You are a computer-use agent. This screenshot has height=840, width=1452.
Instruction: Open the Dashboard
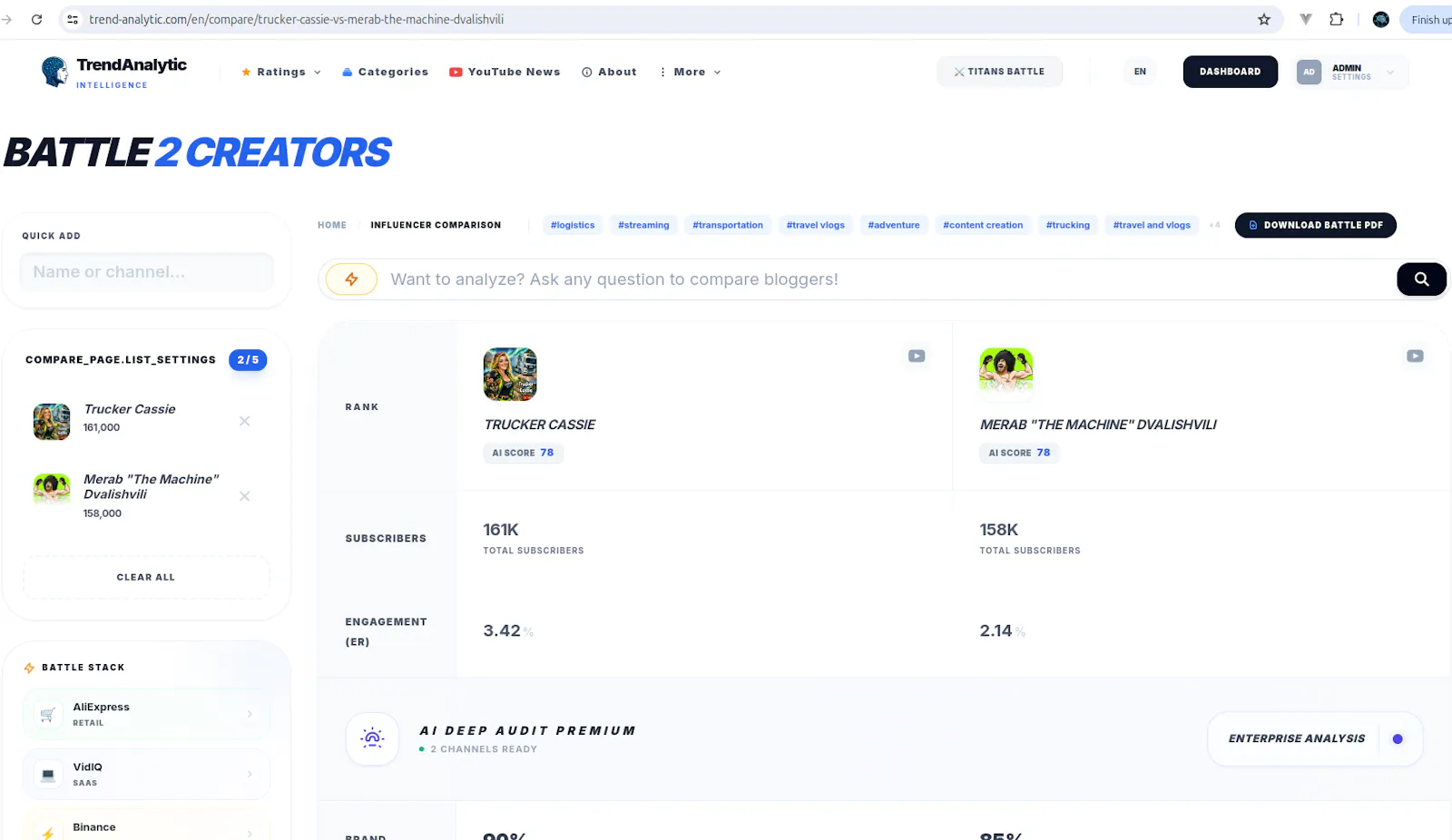(1230, 72)
